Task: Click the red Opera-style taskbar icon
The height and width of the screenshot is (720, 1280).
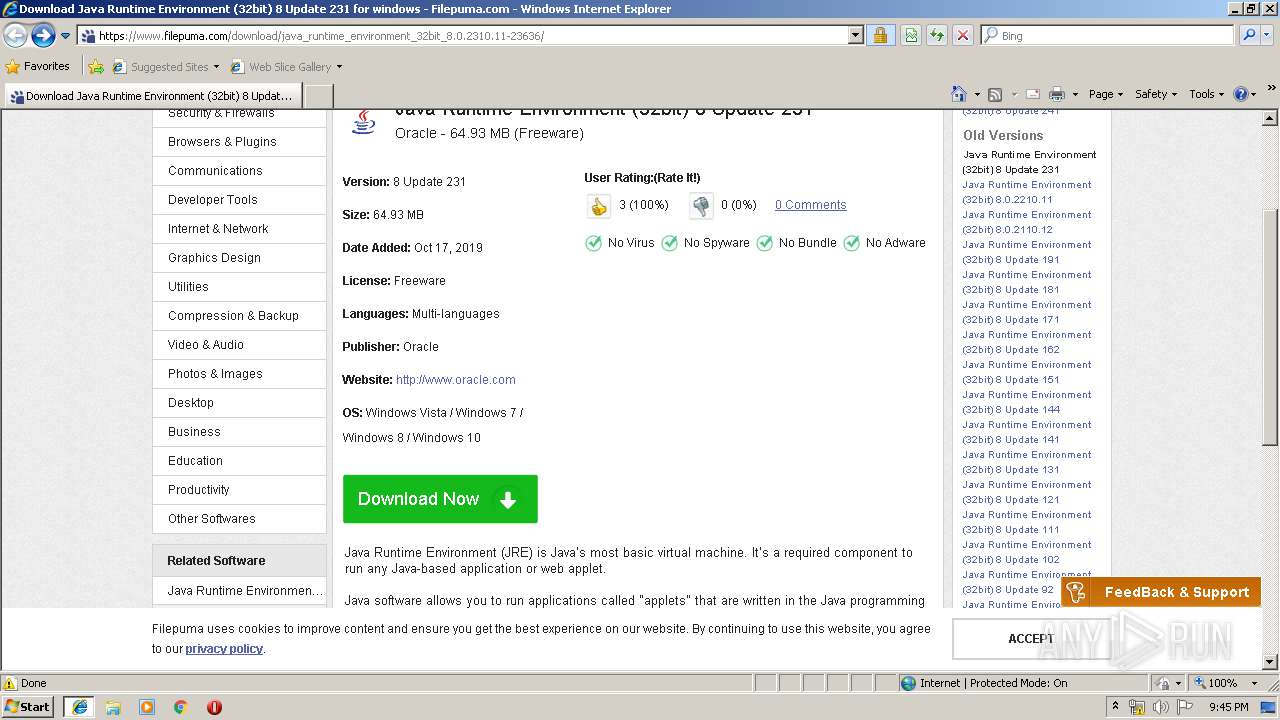Action: (214, 707)
